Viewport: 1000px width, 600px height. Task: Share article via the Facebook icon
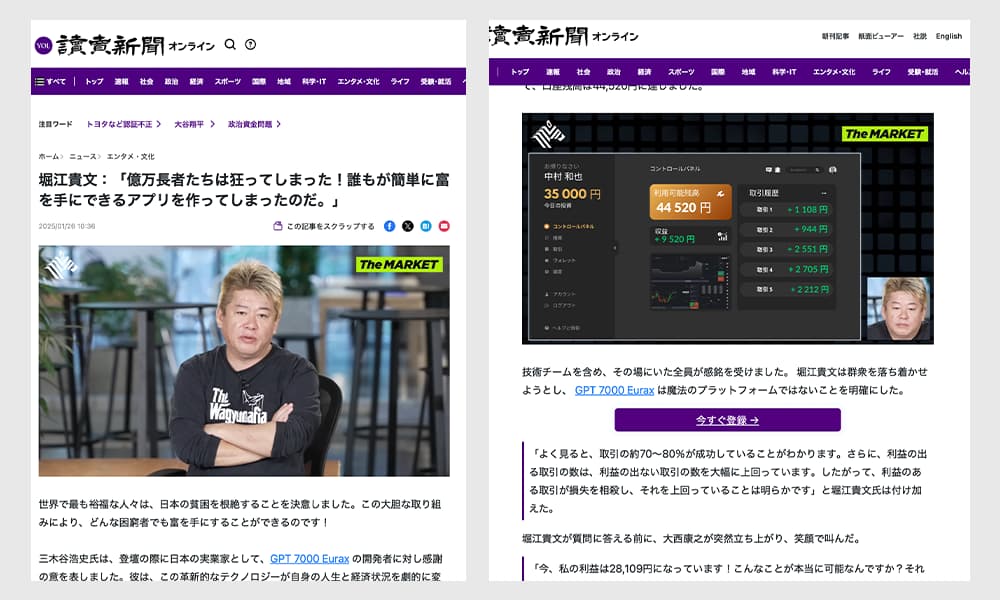(x=390, y=226)
